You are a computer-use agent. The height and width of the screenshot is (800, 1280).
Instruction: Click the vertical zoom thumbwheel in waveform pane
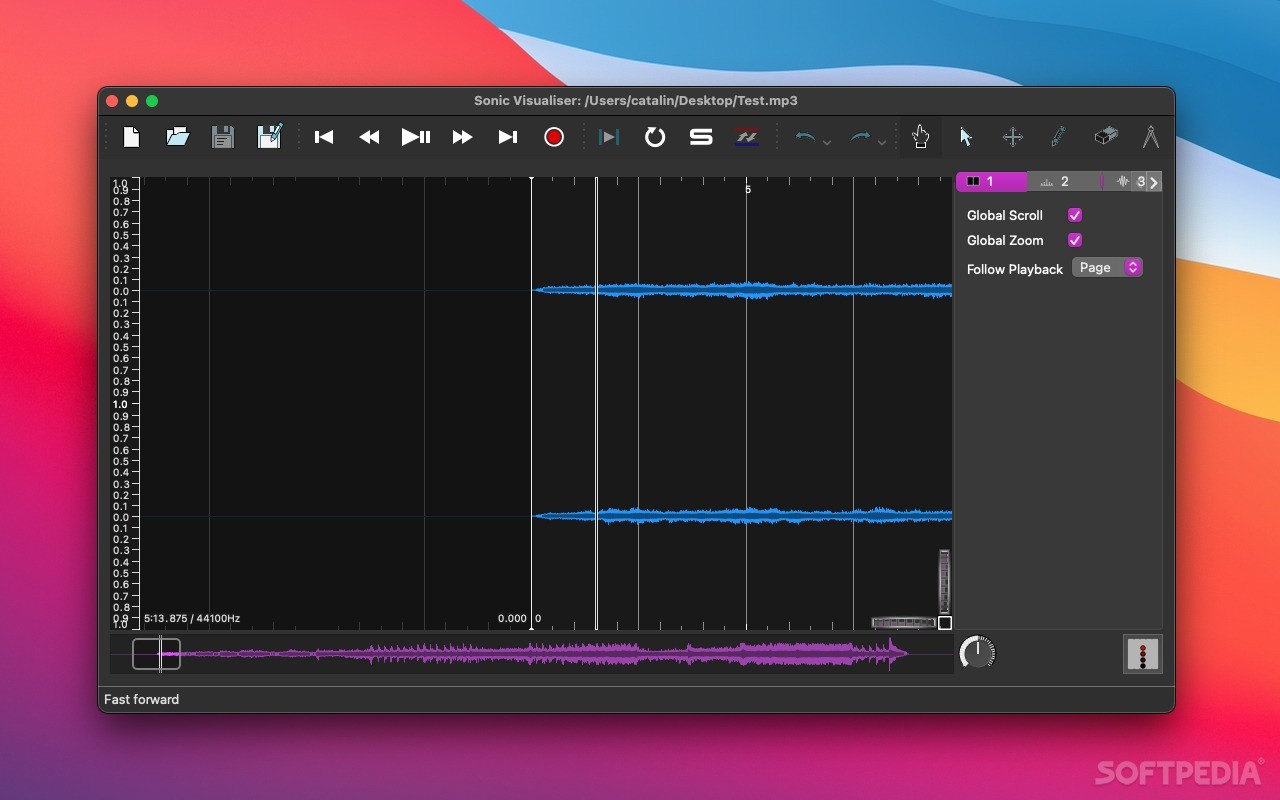point(944,581)
